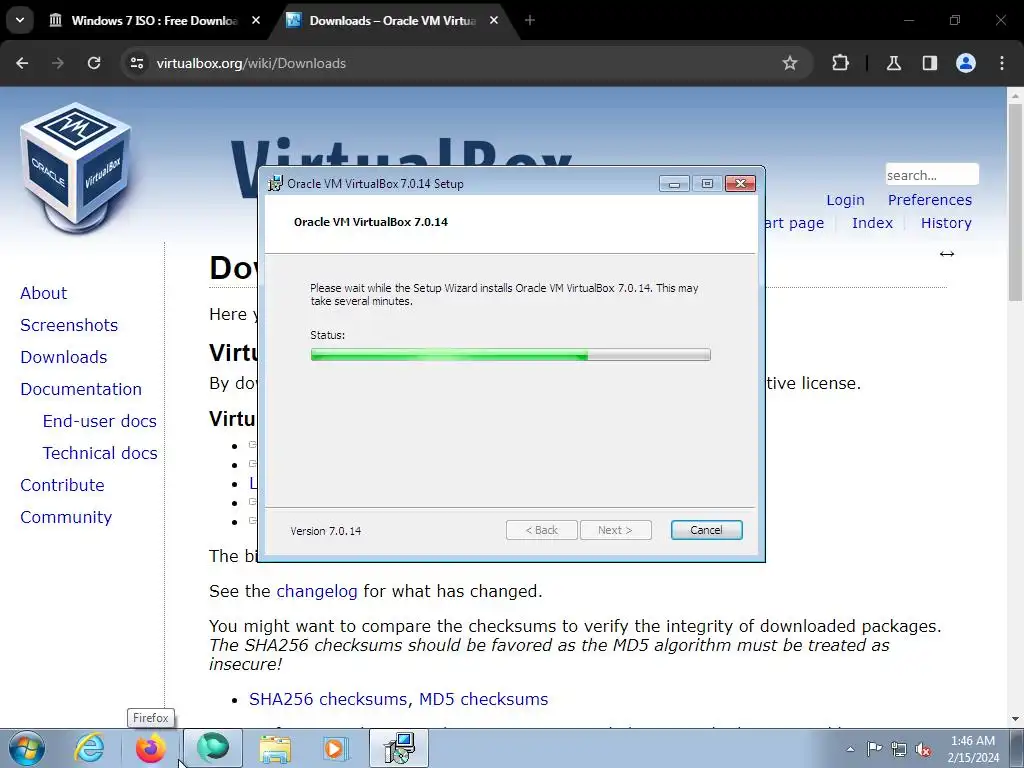Open the browser extensions puzzle icon
The width and height of the screenshot is (1024, 768).
point(840,63)
